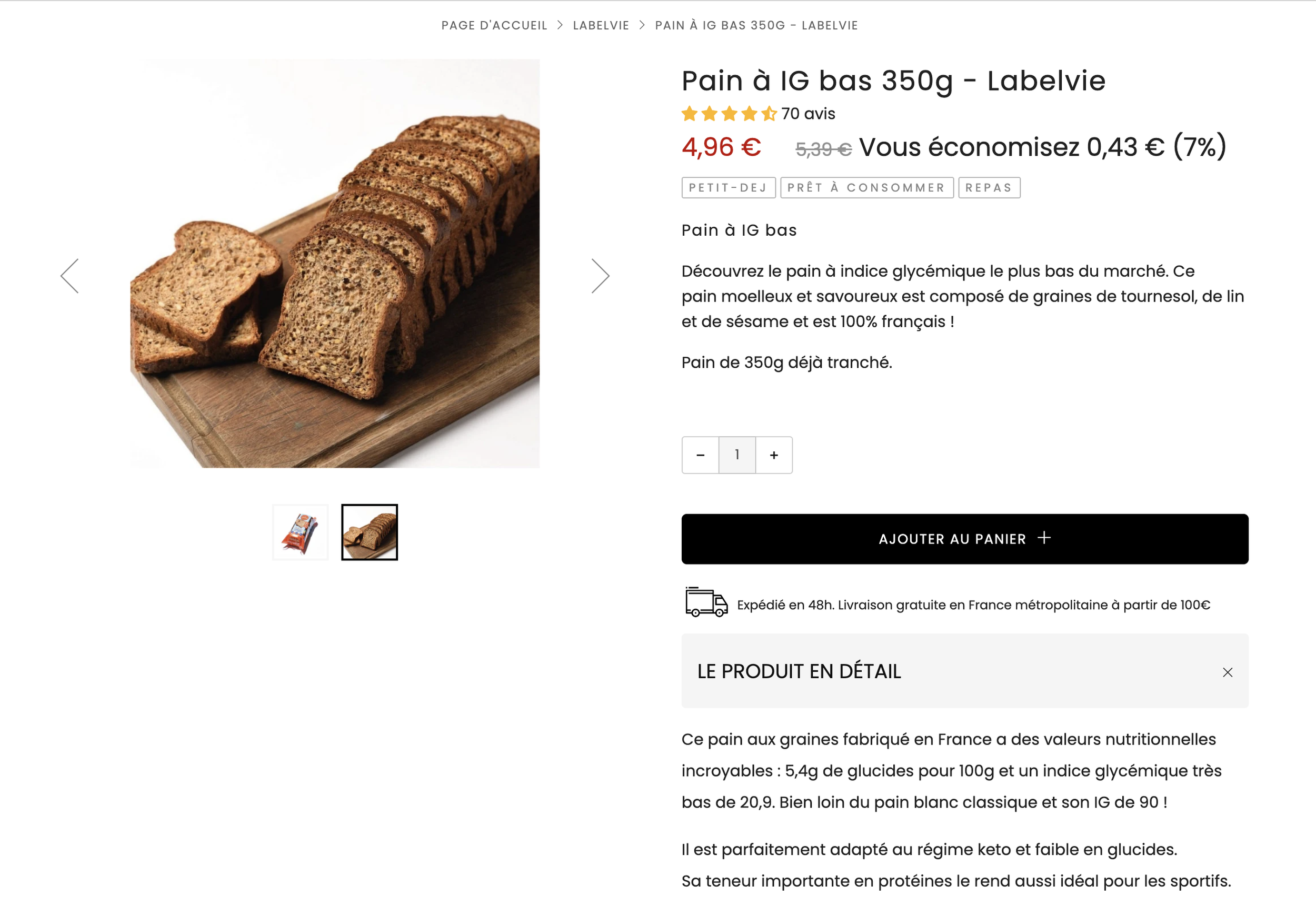Decrease quantity with the minus button
This screenshot has height=906, width=1316.
(700, 455)
